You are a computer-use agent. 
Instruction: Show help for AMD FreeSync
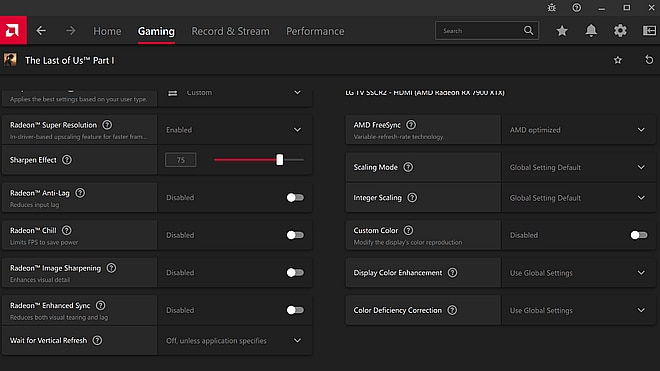pyautogui.click(x=411, y=125)
